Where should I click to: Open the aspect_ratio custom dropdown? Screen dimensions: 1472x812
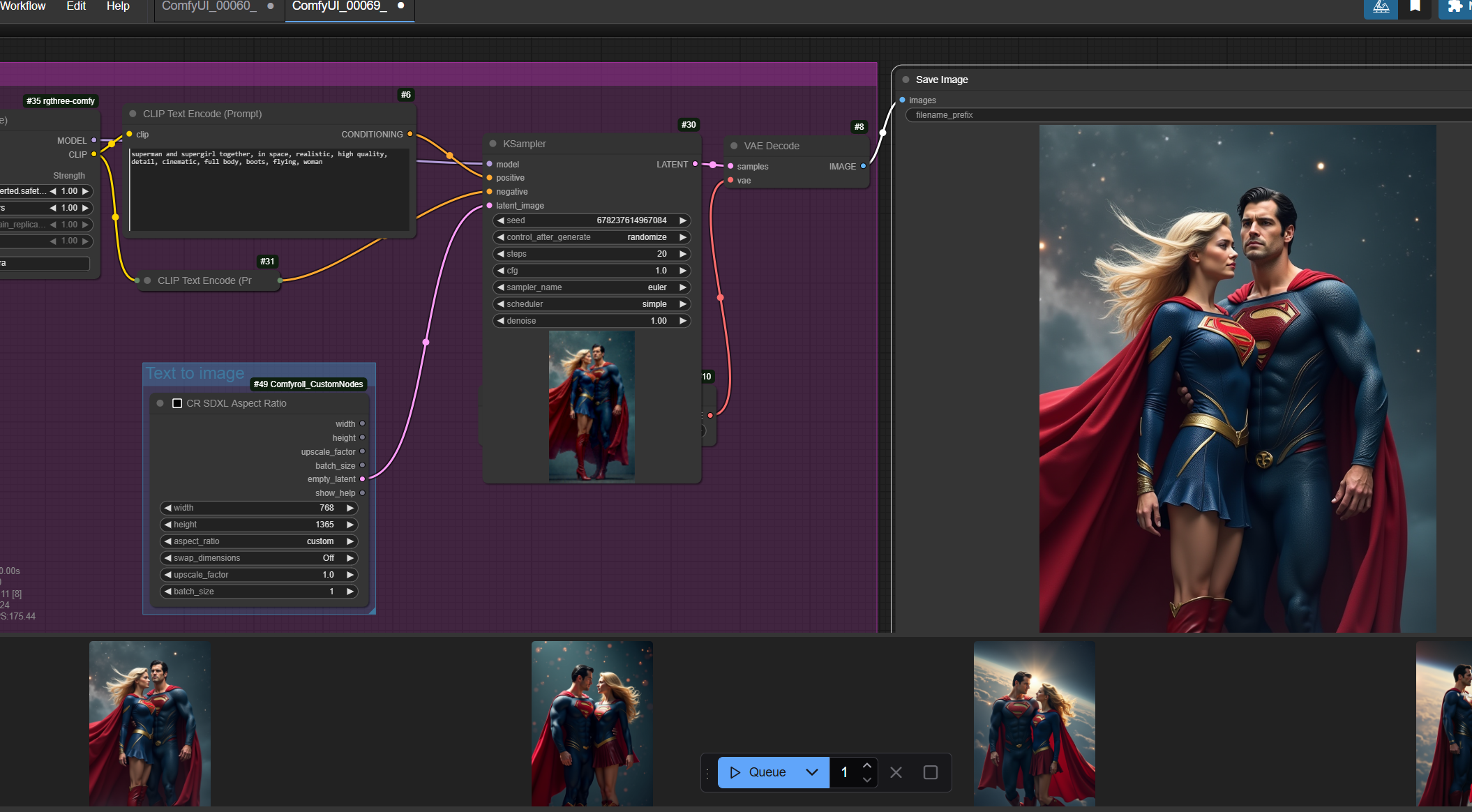259,541
